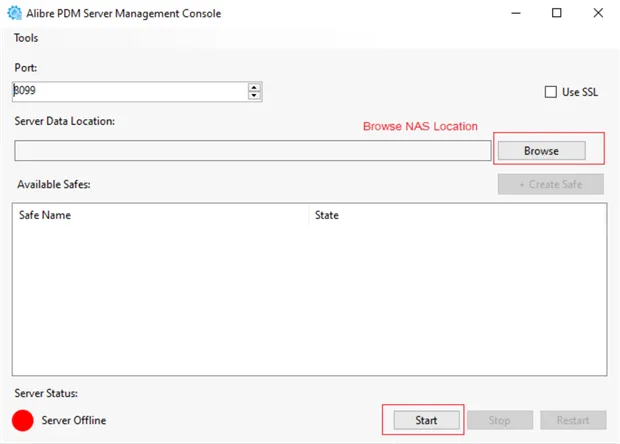
Task: Enable the Use SSL checkbox
Action: 550,92
